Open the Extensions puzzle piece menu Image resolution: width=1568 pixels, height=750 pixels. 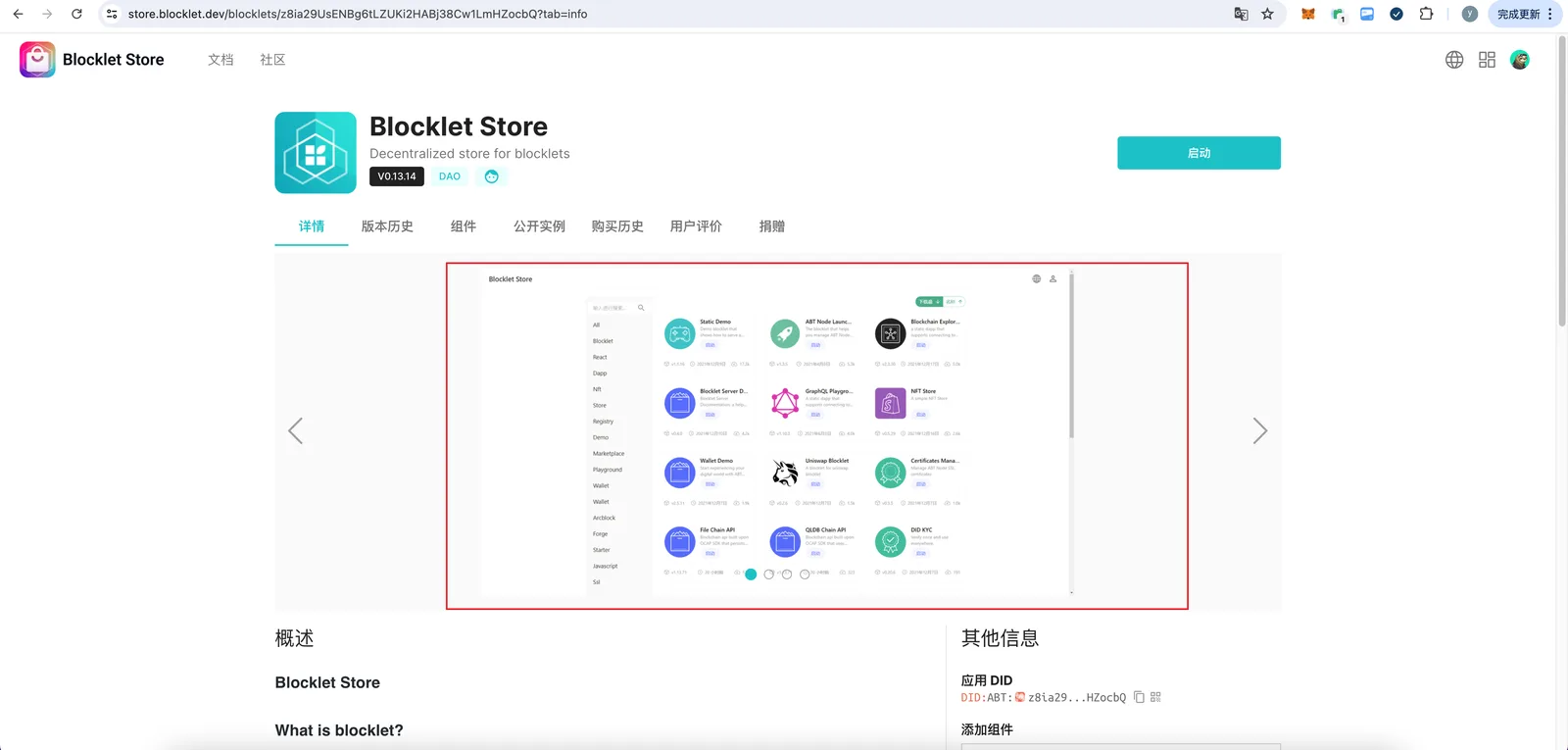(x=1426, y=14)
